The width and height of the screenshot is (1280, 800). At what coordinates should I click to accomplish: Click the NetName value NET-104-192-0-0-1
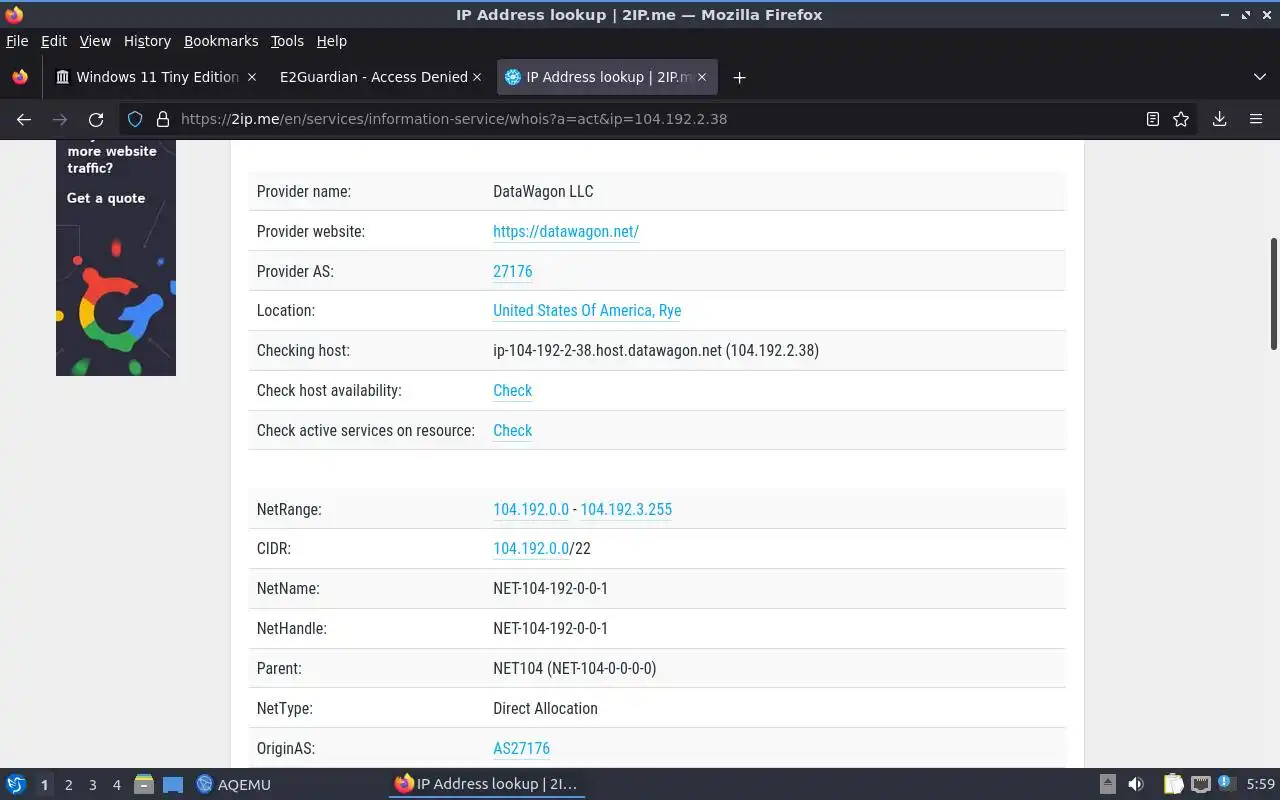[550, 589]
